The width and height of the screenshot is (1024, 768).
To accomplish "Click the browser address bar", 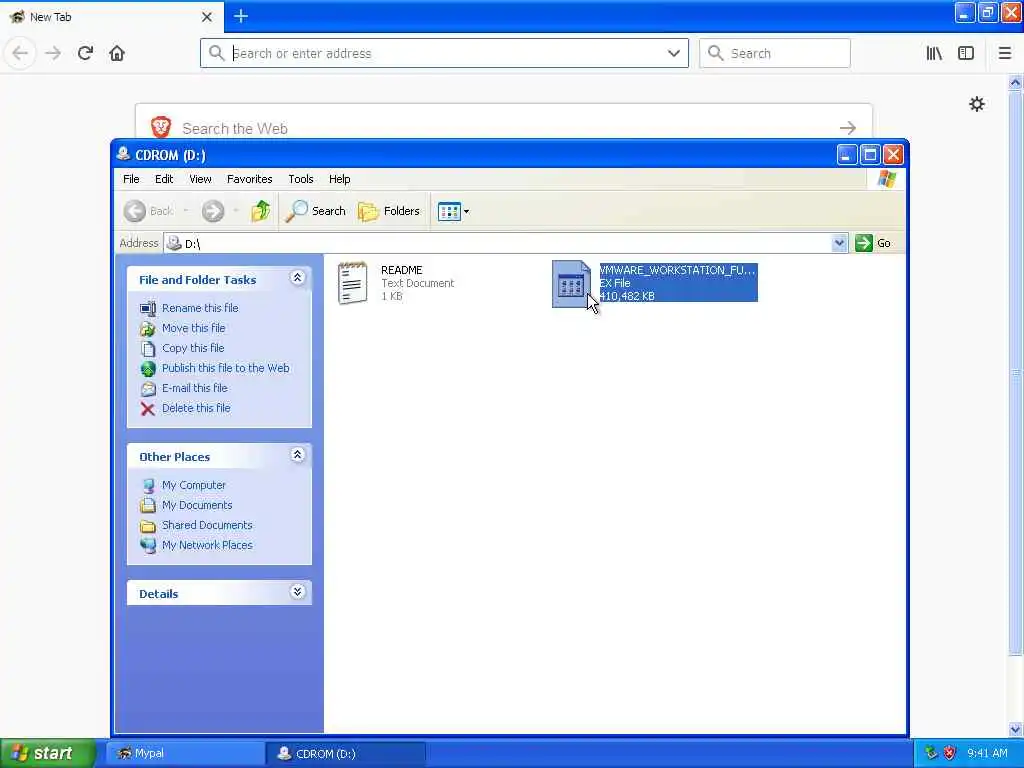I will [444, 53].
